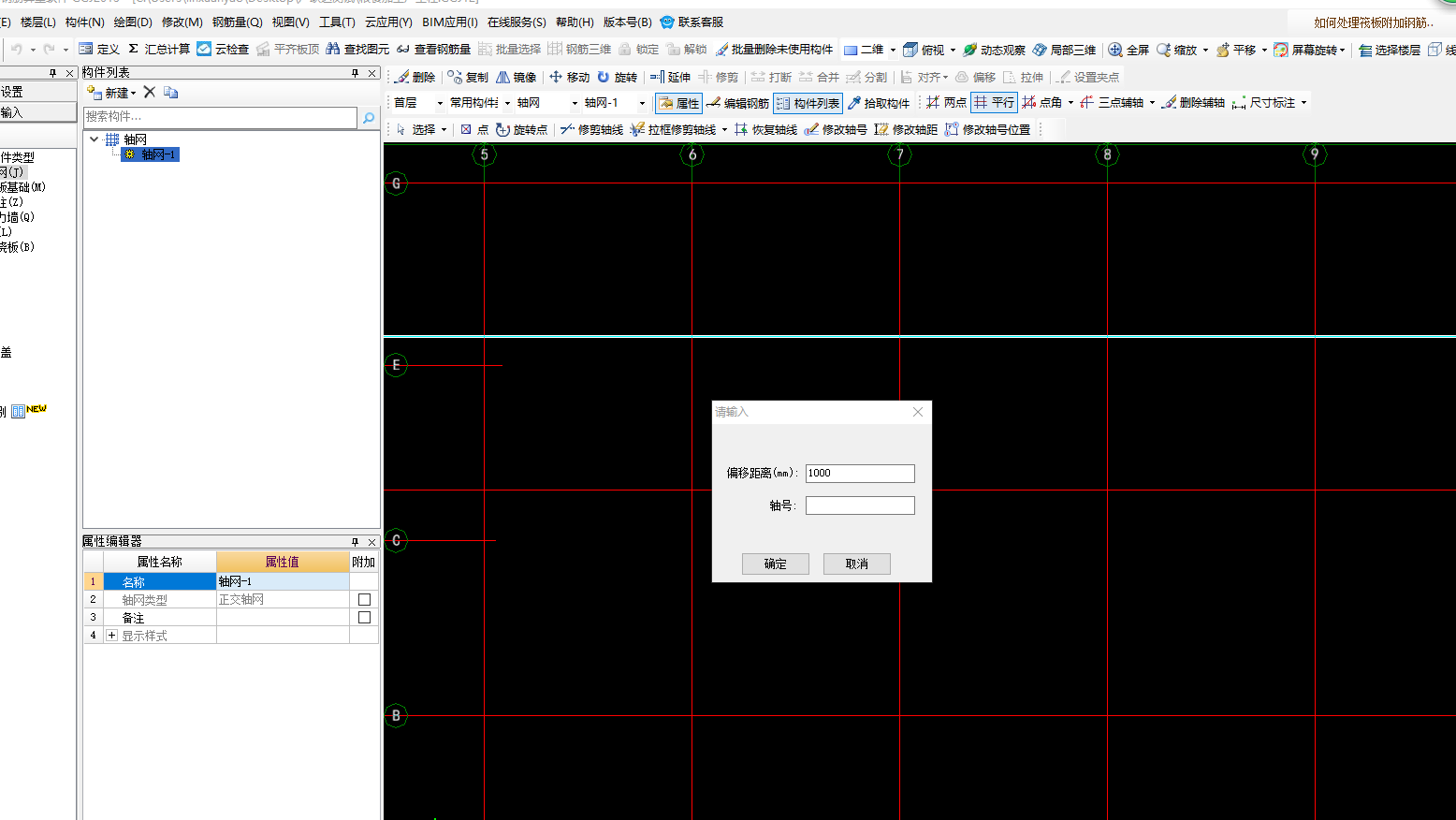Click the 搜索构件 search box
Image resolution: width=1456 pixels, height=820 pixels.
221,117
